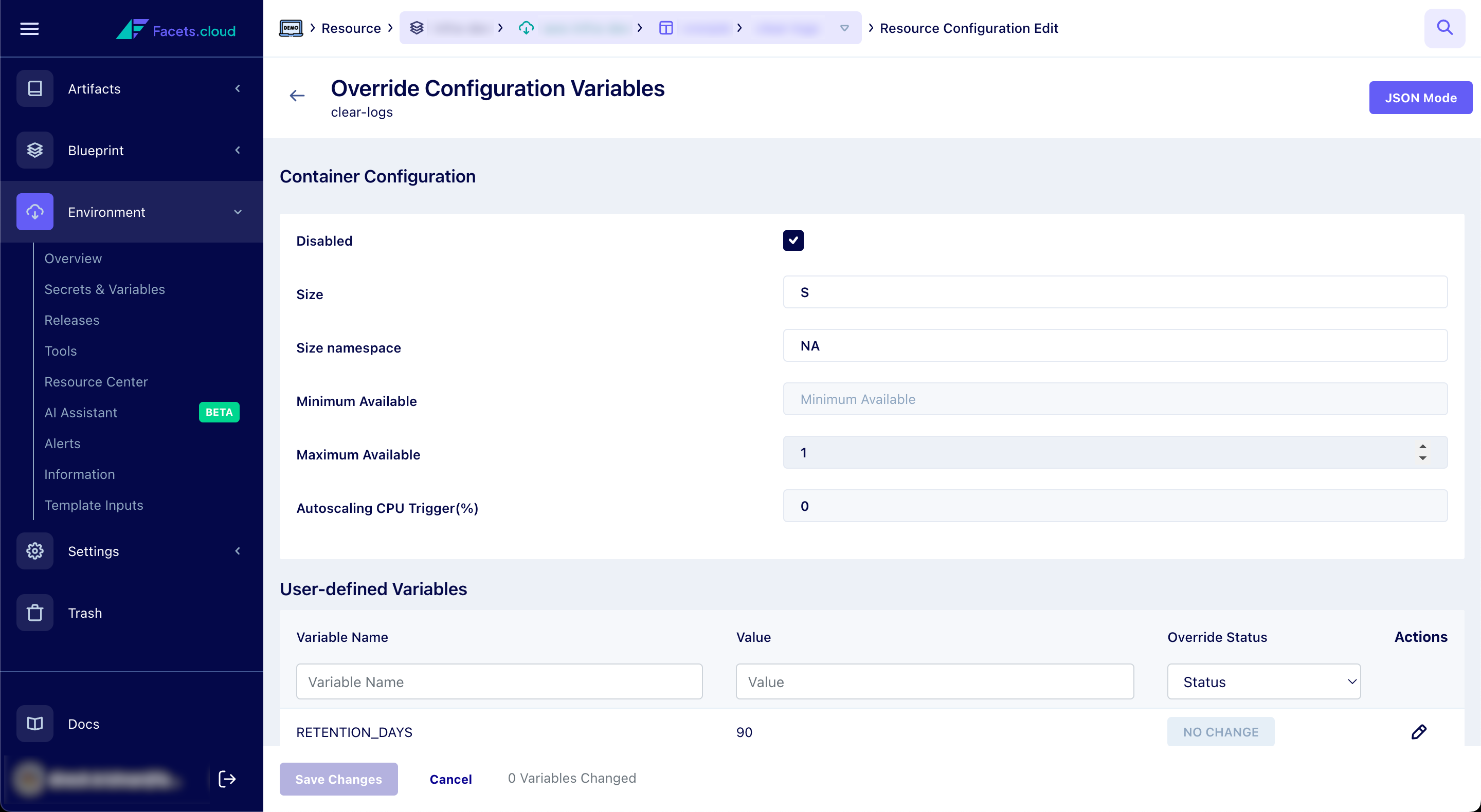Uncheck the Disabled checkbox
Viewport: 1481px width, 812px height.
coord(793,240)
